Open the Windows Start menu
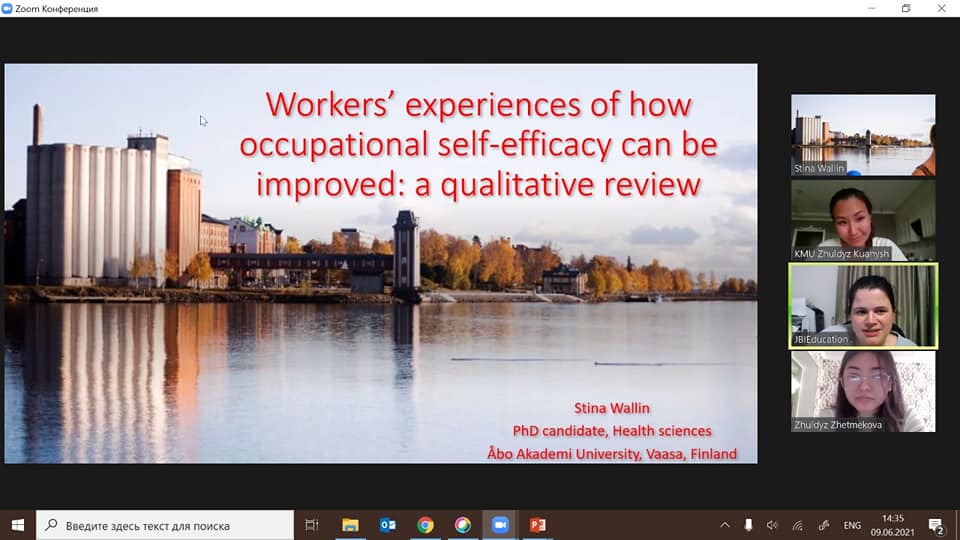Image resolution: width=960 pixels, height=540 pixels. (x=17, y=525)
